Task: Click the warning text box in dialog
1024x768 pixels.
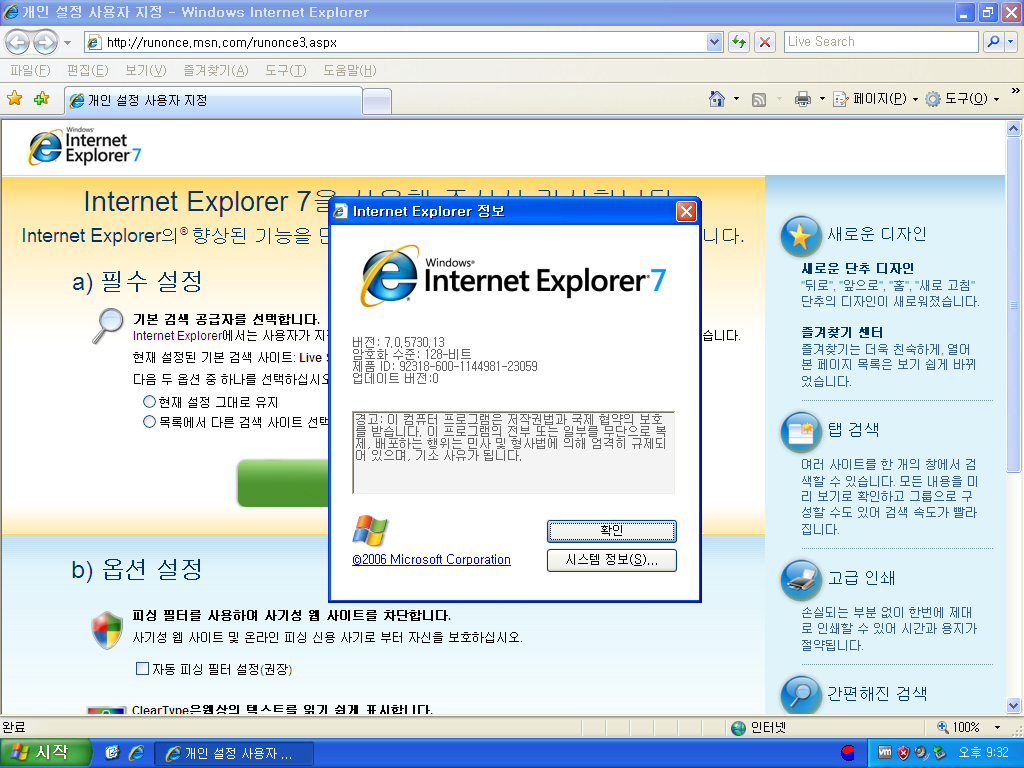Action: point(513,452)
